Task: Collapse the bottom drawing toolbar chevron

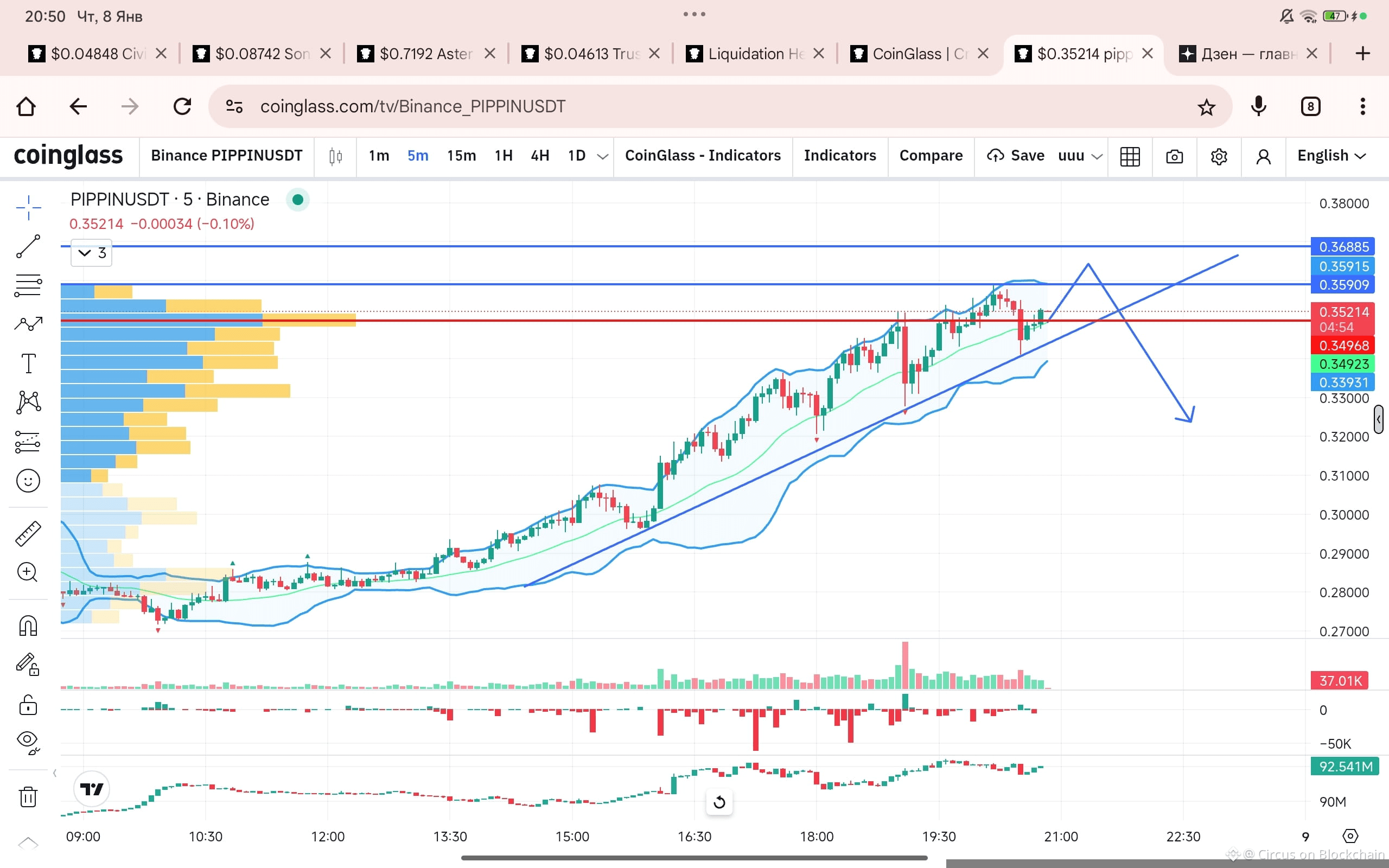Action: point(28,843)
